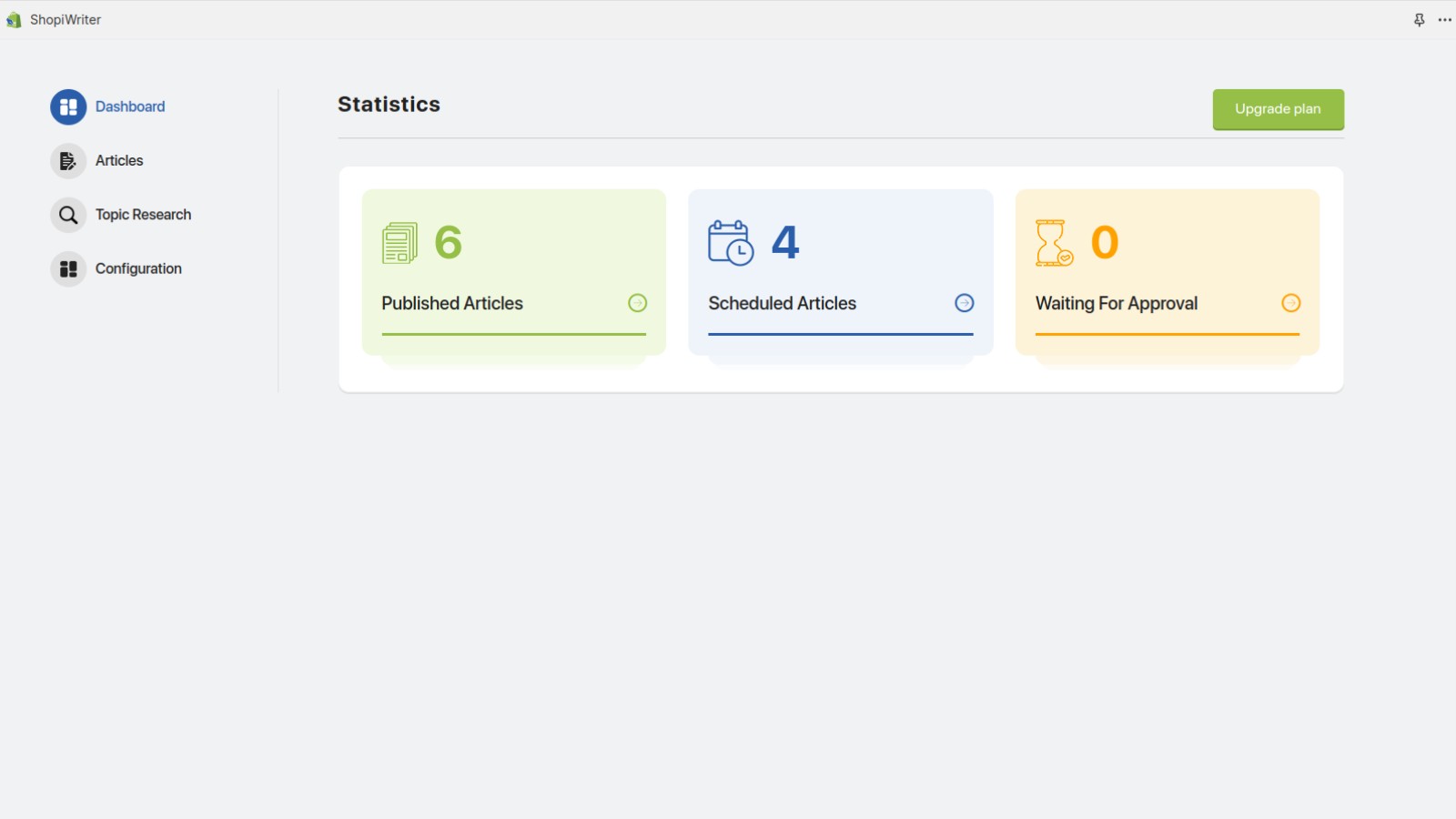
Task: Click the green published articles document icon
Action: [399, 243]
